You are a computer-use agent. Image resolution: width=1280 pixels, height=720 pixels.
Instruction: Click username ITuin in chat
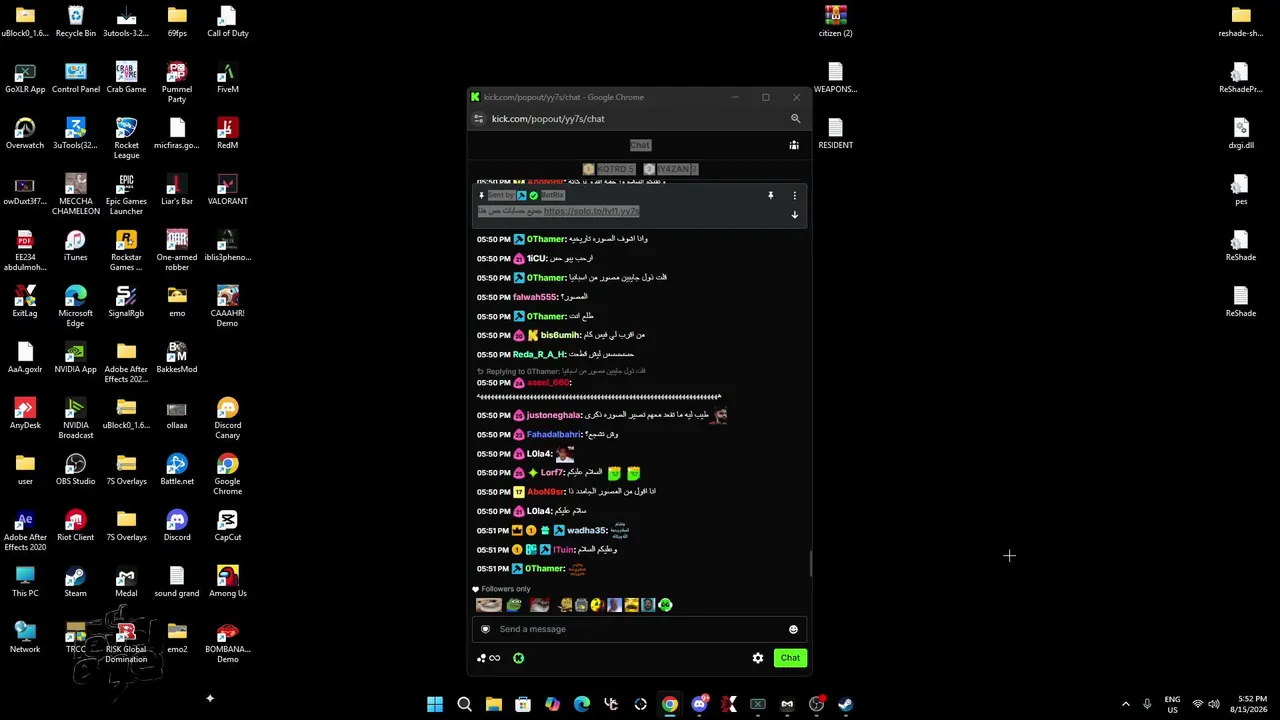coord(564,550)
